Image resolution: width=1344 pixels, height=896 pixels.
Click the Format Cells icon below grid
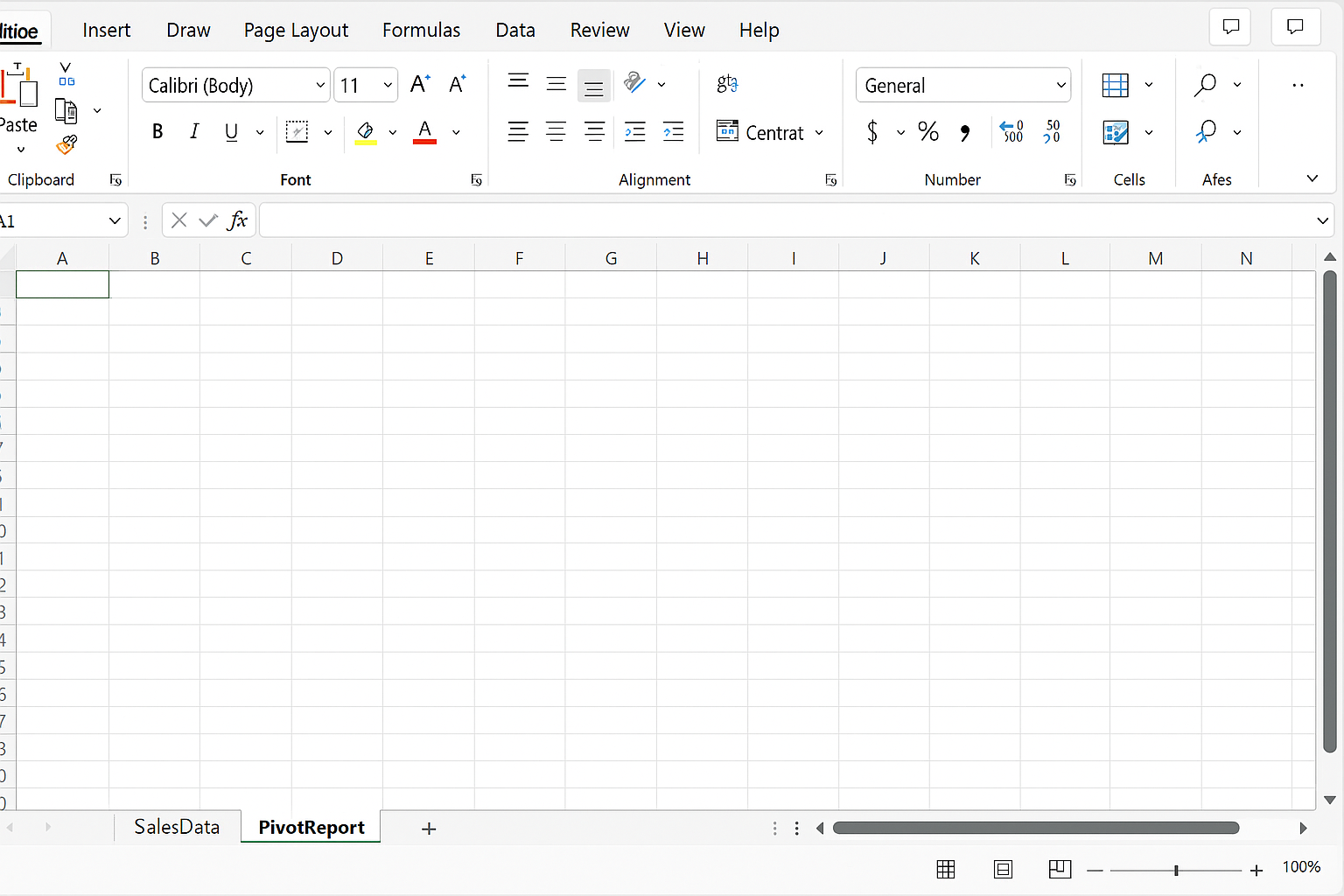(x=1116, y=132)
